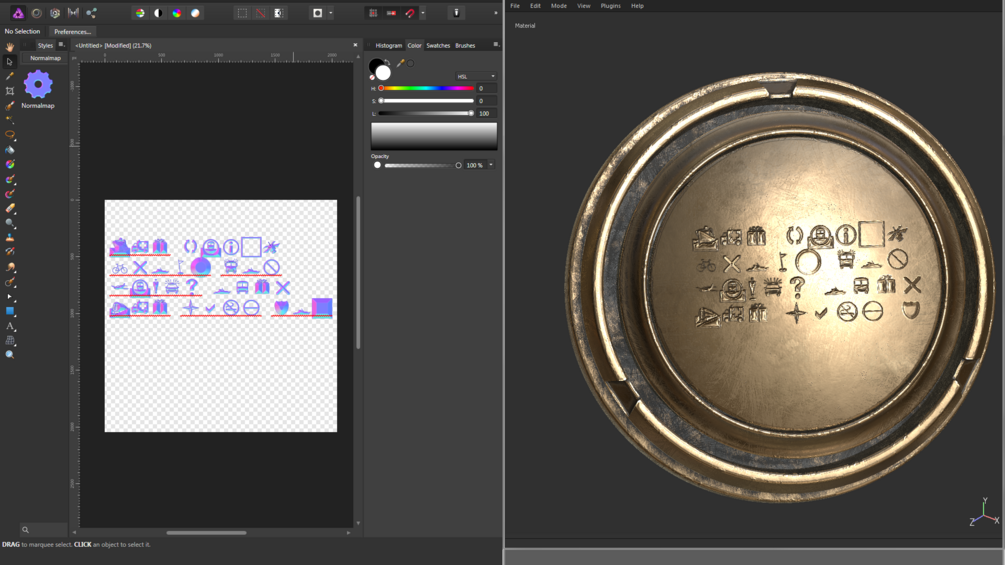Toggle the Snapping magnet icon
The width and height of the screenshot is (1005, 565).
pyautogui.click(x=410, y=13)
